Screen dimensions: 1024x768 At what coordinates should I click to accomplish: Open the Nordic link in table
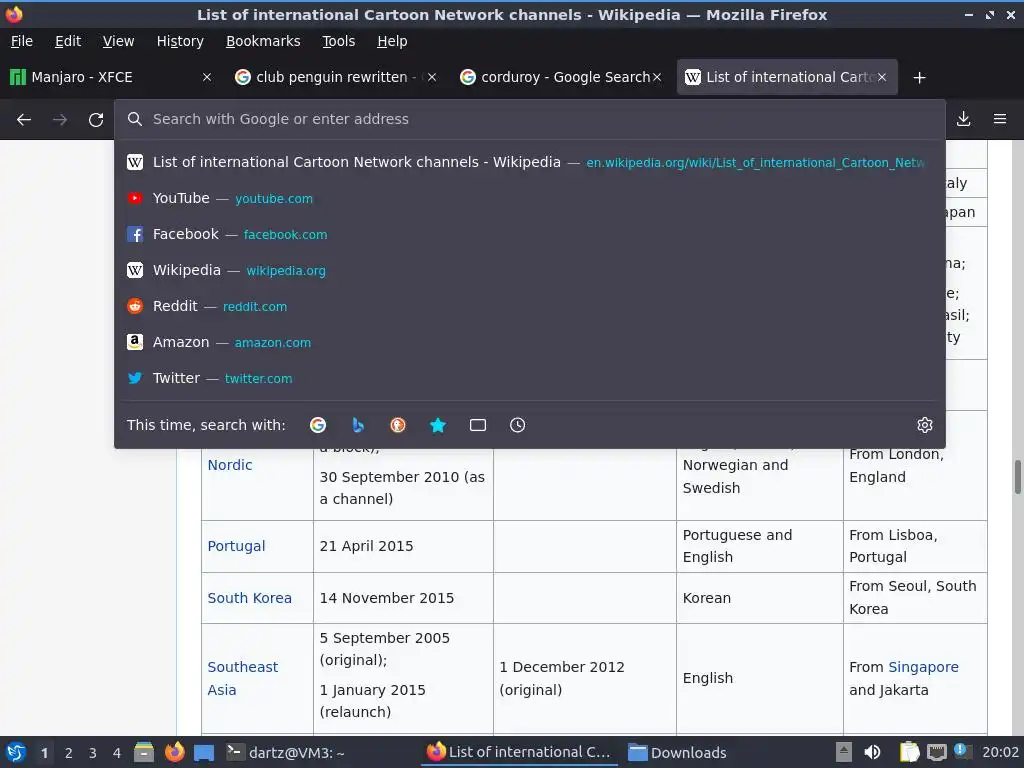click(x=230, y=465)
